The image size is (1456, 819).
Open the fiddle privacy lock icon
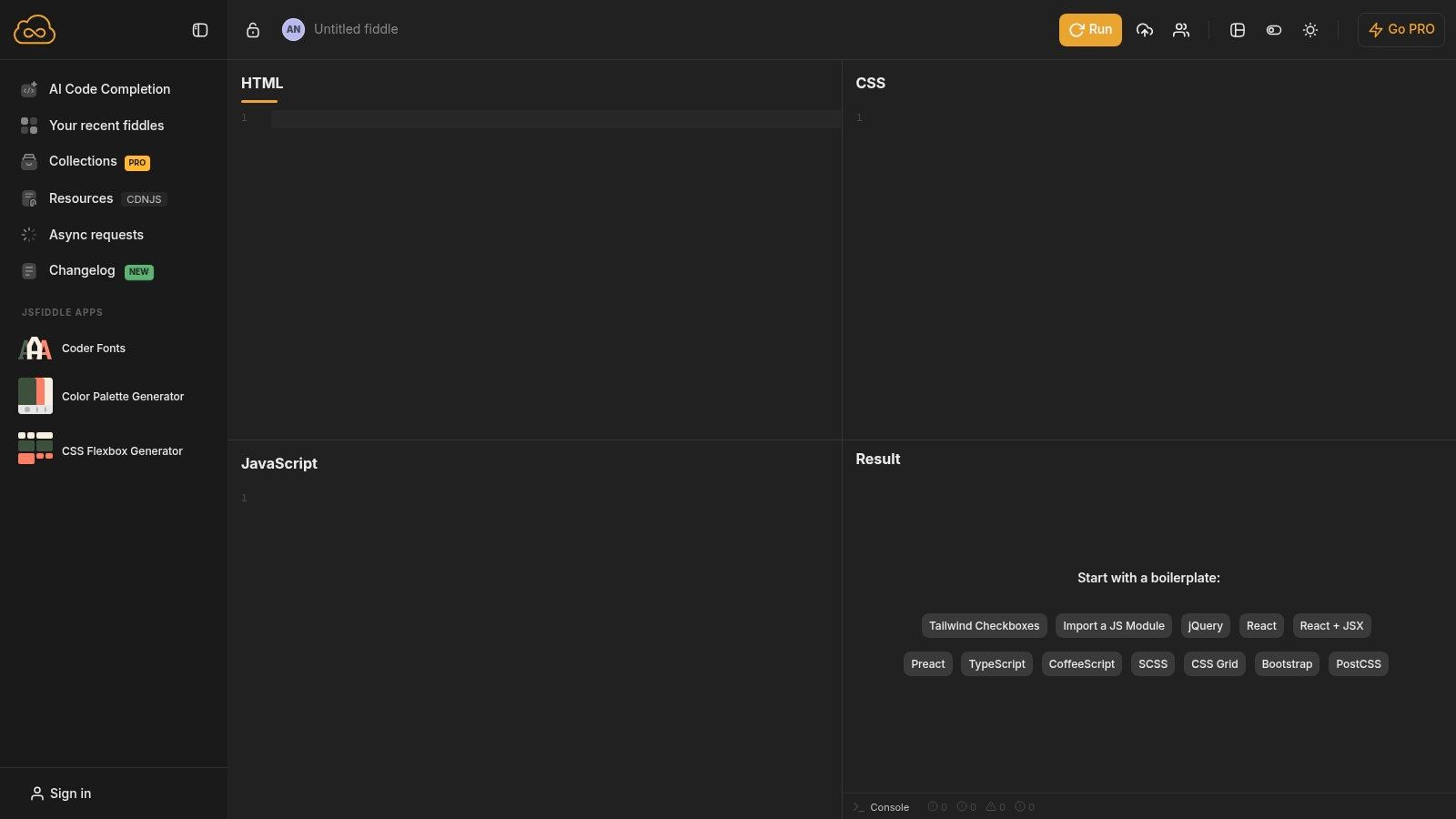[x=252, y=29]
